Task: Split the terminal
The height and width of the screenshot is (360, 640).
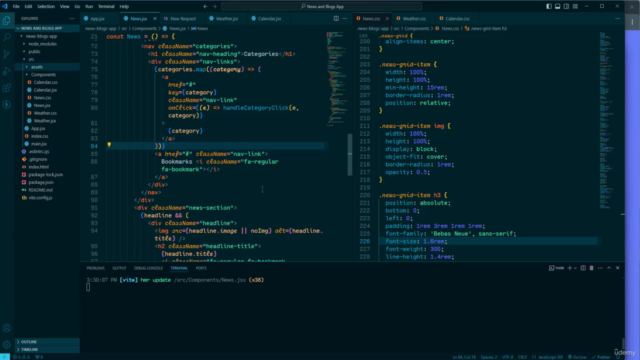Action: coord(583,268)
